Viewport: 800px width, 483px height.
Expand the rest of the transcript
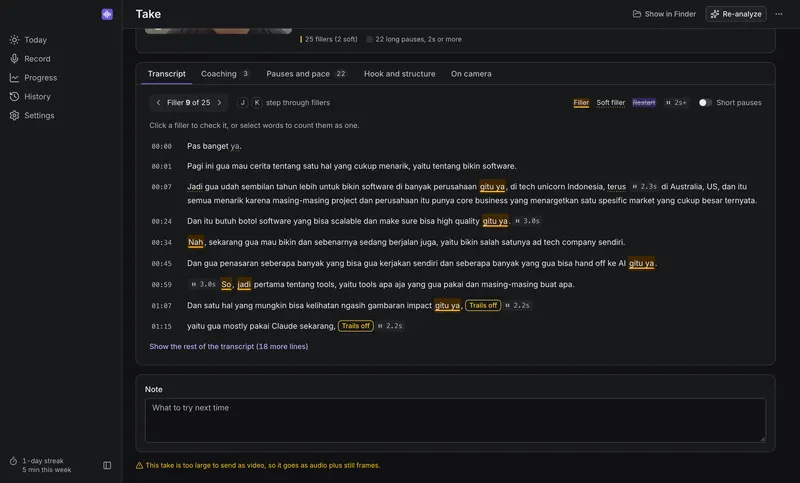[229, 346]
